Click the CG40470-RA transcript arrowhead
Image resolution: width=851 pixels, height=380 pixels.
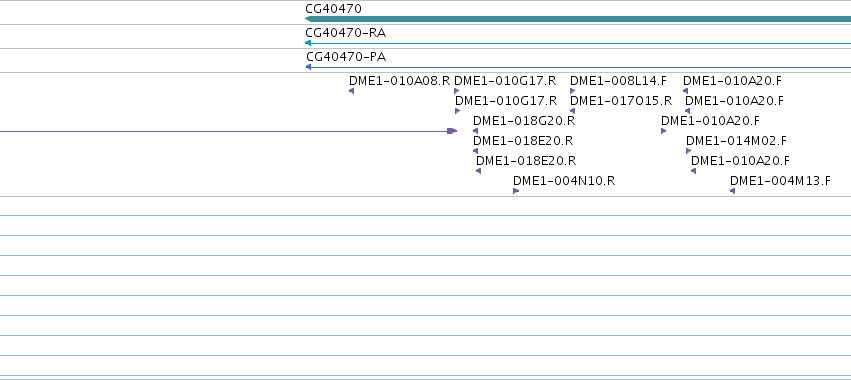point(308,43)
